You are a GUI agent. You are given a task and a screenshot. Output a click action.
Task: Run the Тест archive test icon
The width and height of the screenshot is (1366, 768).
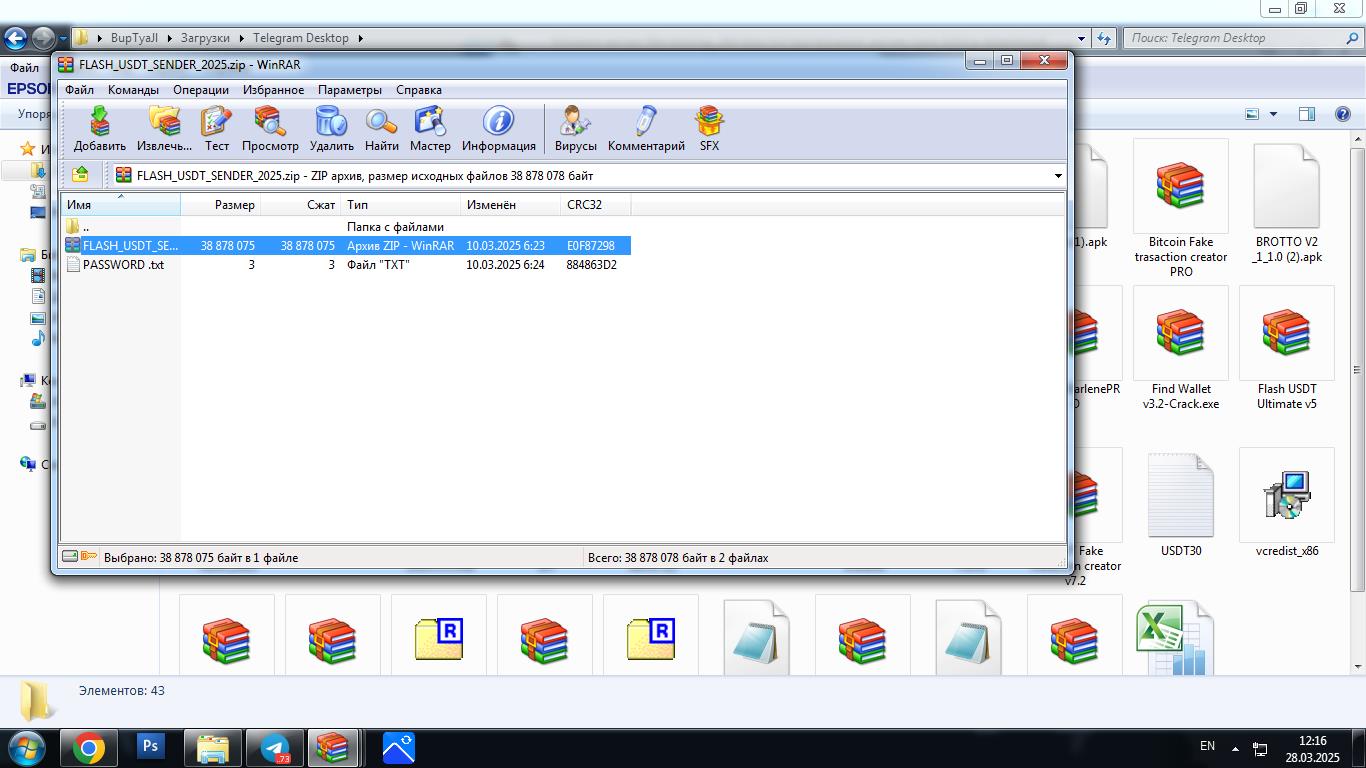216,128
